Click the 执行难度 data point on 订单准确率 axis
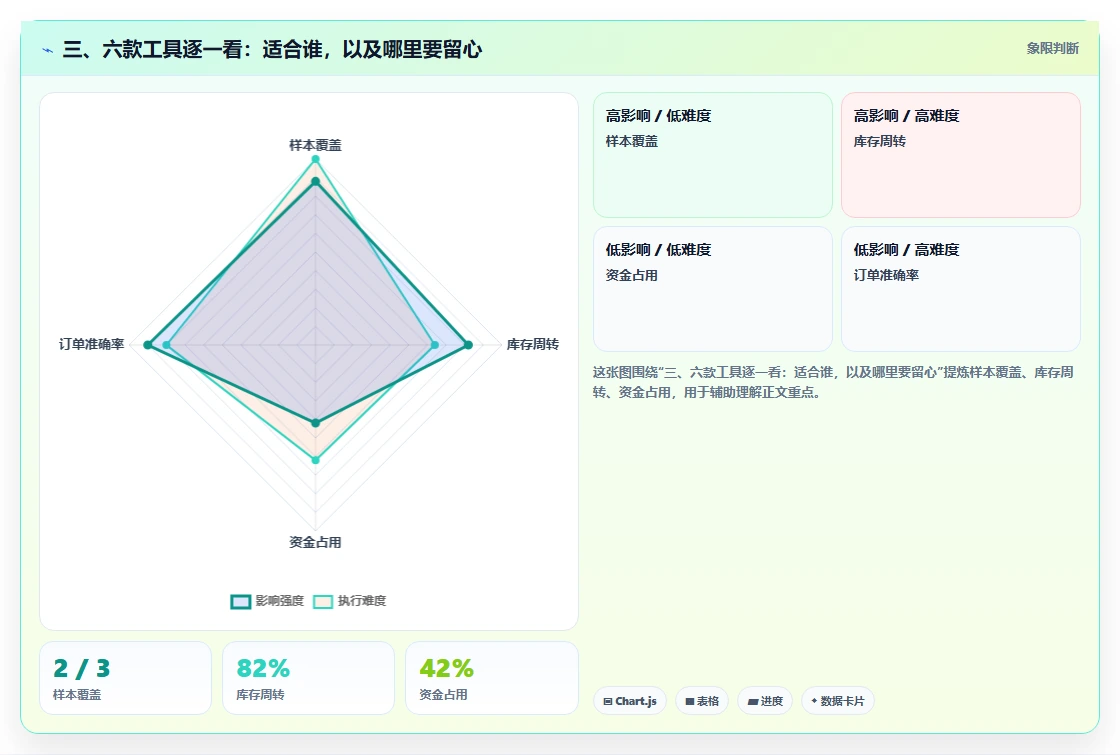Viewport: 1120px width, 755px height. pos(166,345)
